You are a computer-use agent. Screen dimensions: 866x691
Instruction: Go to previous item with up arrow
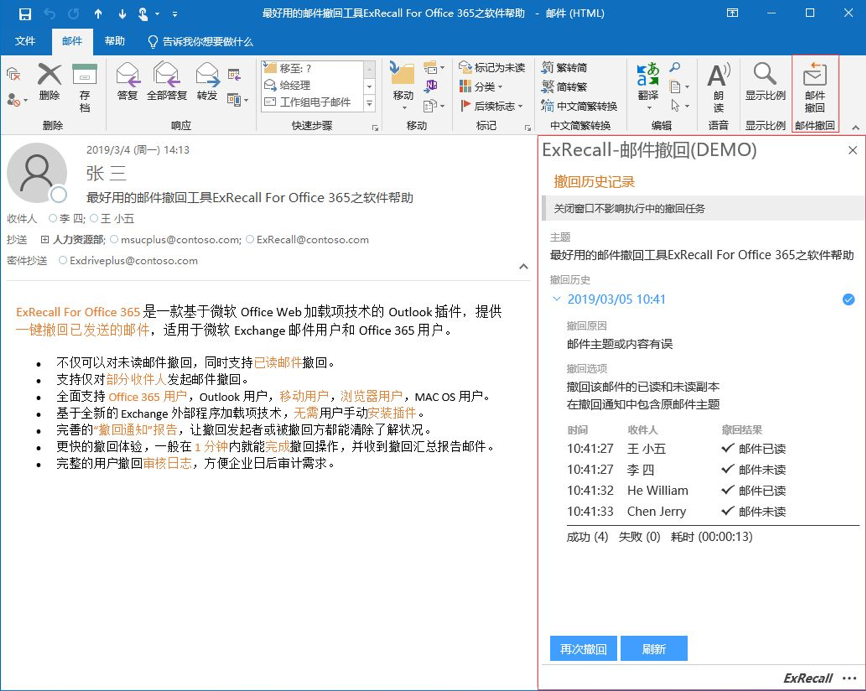[98, 14]
